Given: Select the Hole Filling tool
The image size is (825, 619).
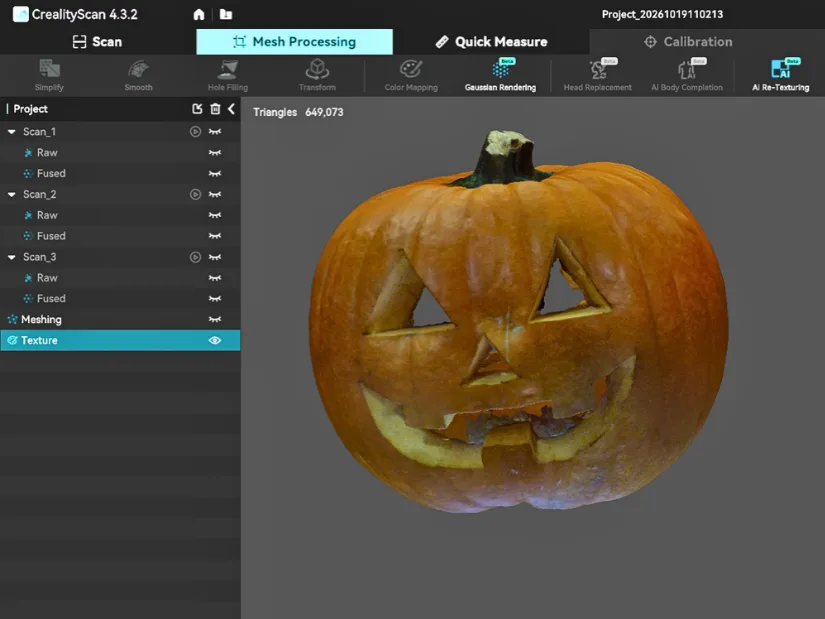Looking at the screenshot, I should [x=227, y=75].
